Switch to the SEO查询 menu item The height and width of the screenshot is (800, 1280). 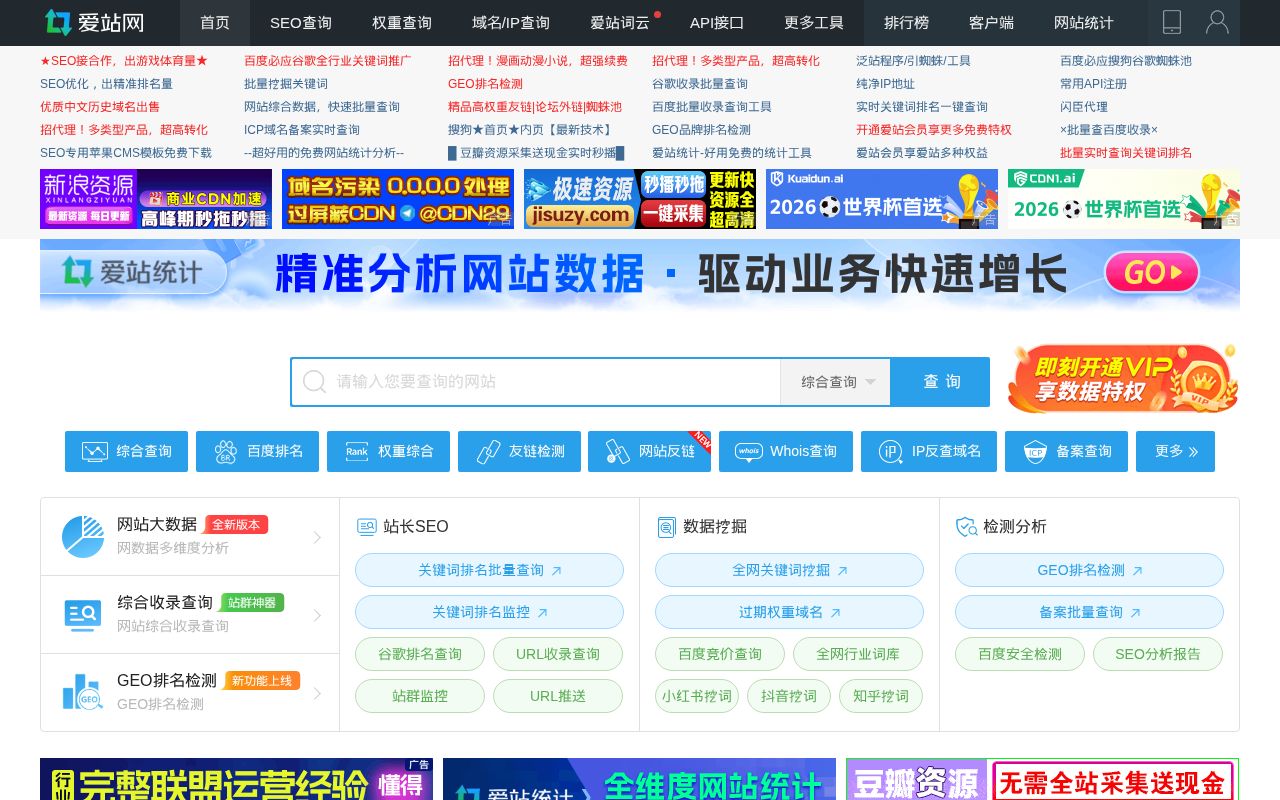click(300, 23)
